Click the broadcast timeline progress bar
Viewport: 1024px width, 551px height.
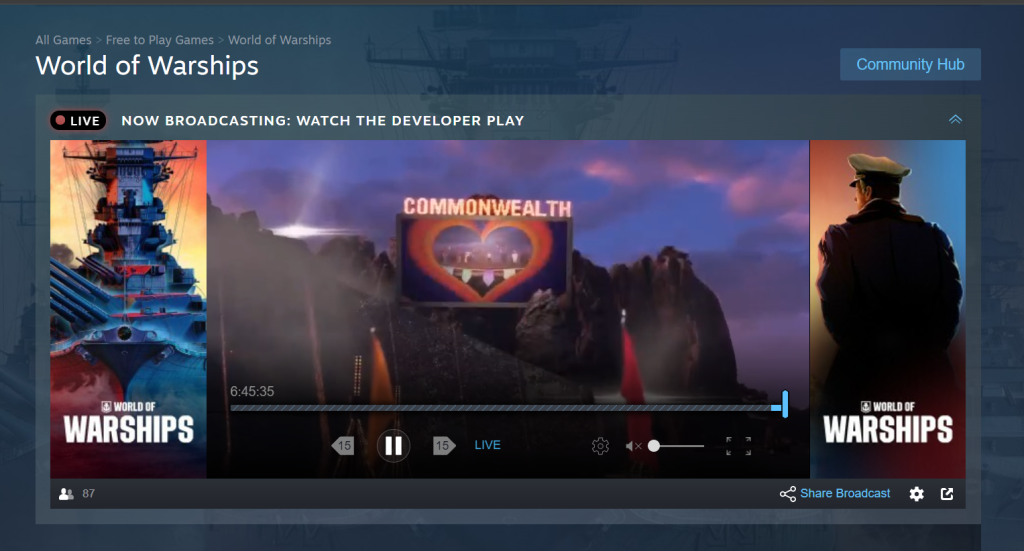pos(508,408)
